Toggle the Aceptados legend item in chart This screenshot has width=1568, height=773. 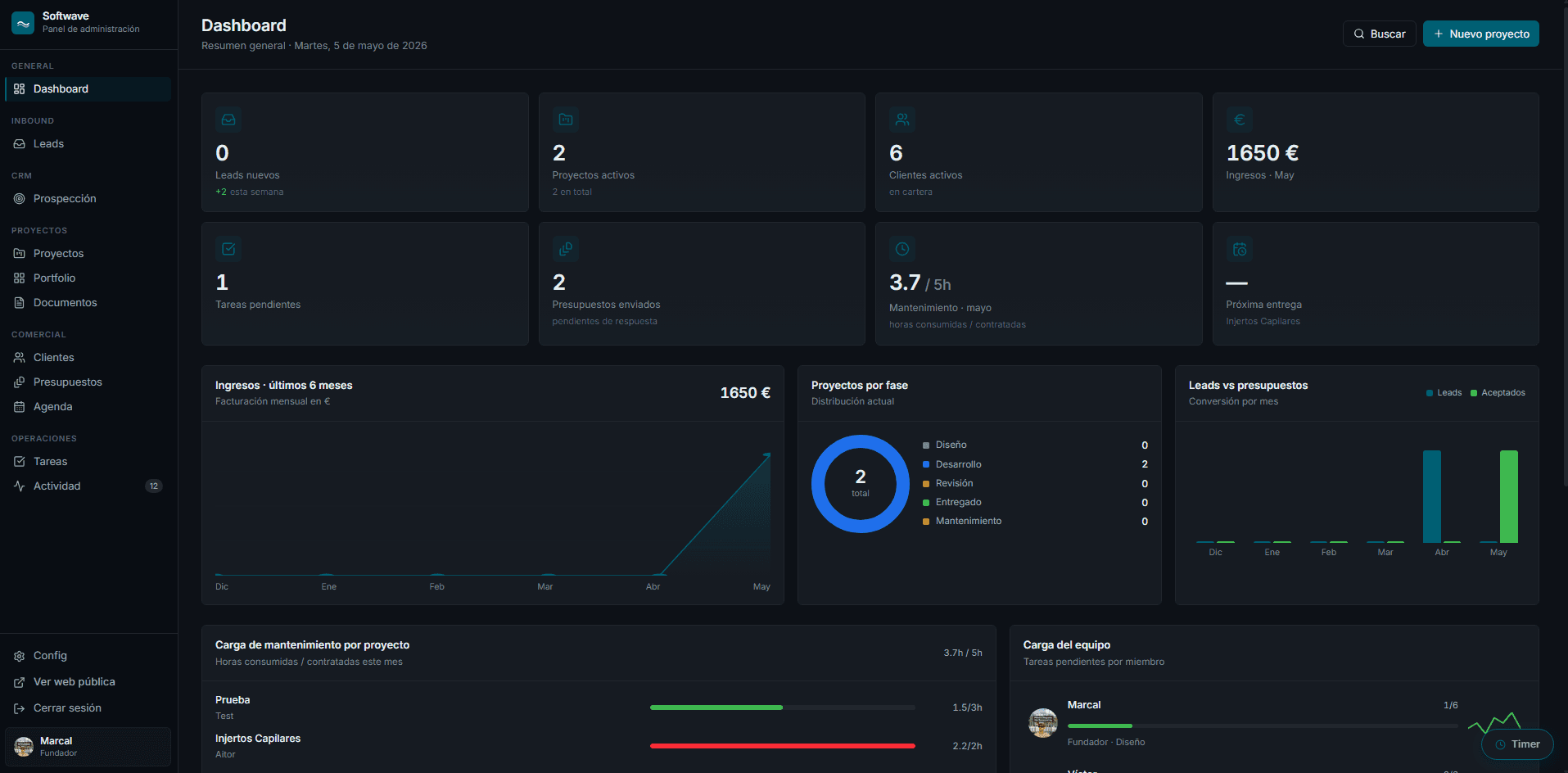(x=1498, y=393)
